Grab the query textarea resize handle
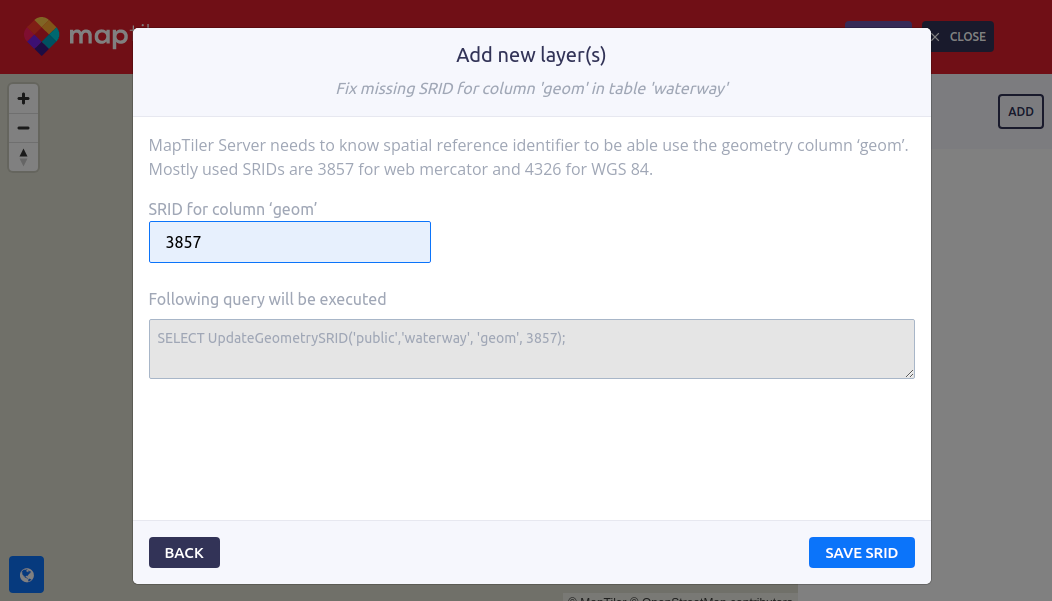 [x=910, y=374]
